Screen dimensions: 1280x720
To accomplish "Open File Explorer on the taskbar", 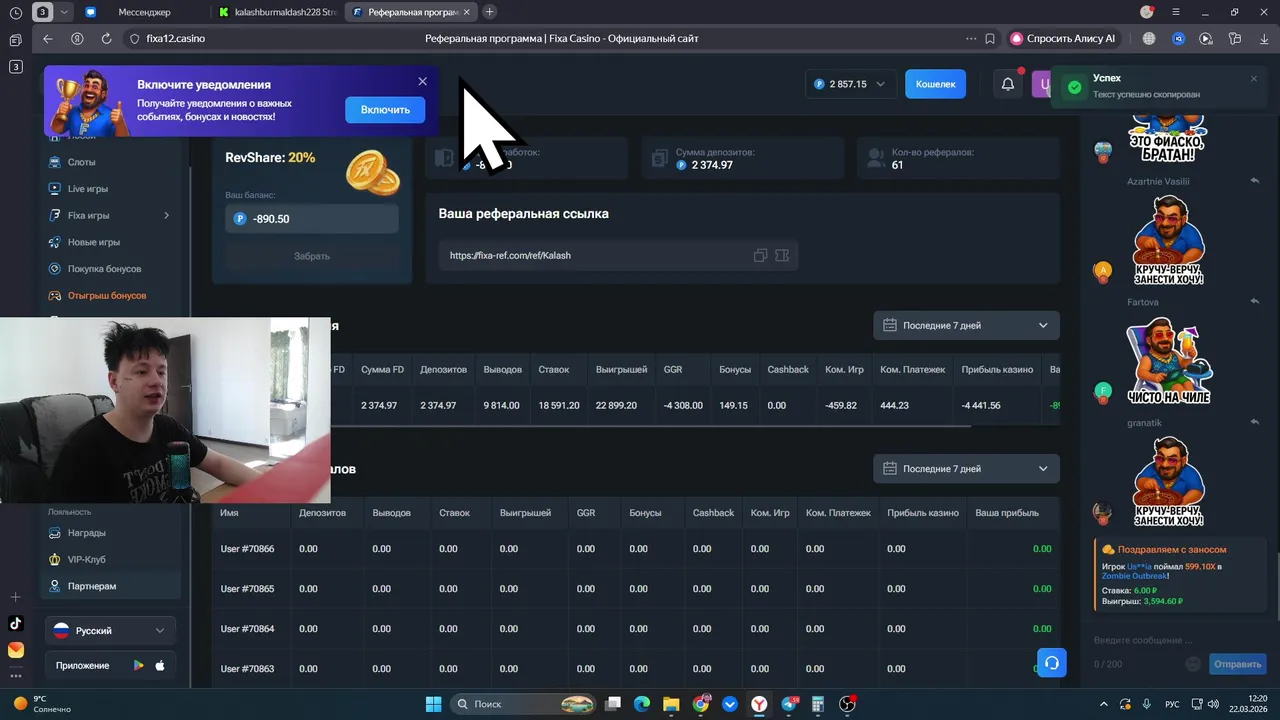I will point(671,704).
